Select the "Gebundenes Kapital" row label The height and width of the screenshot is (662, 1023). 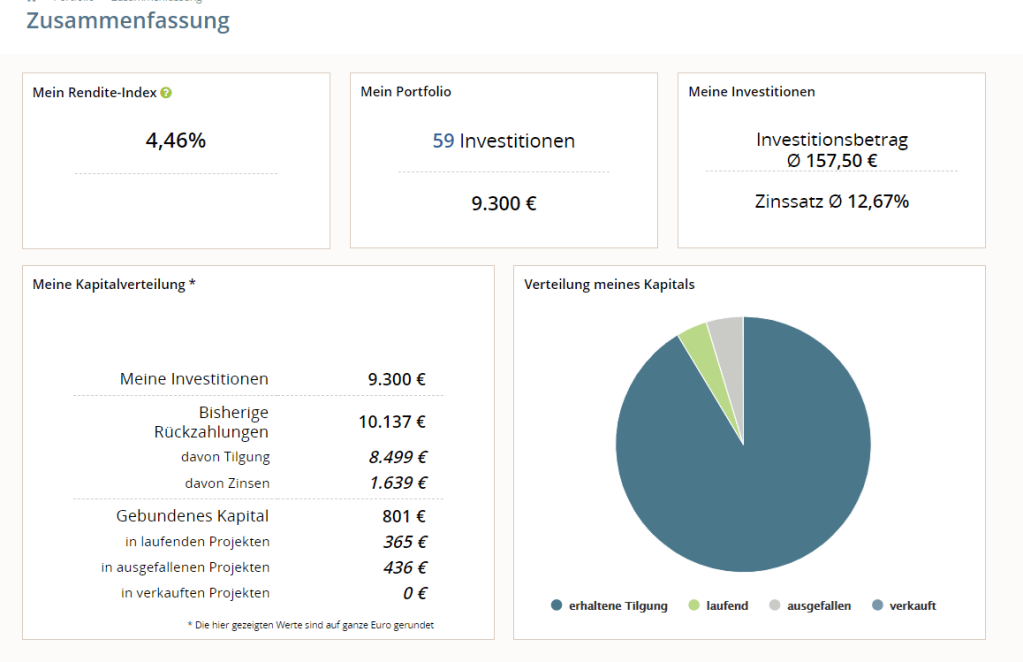pos(192,516)
